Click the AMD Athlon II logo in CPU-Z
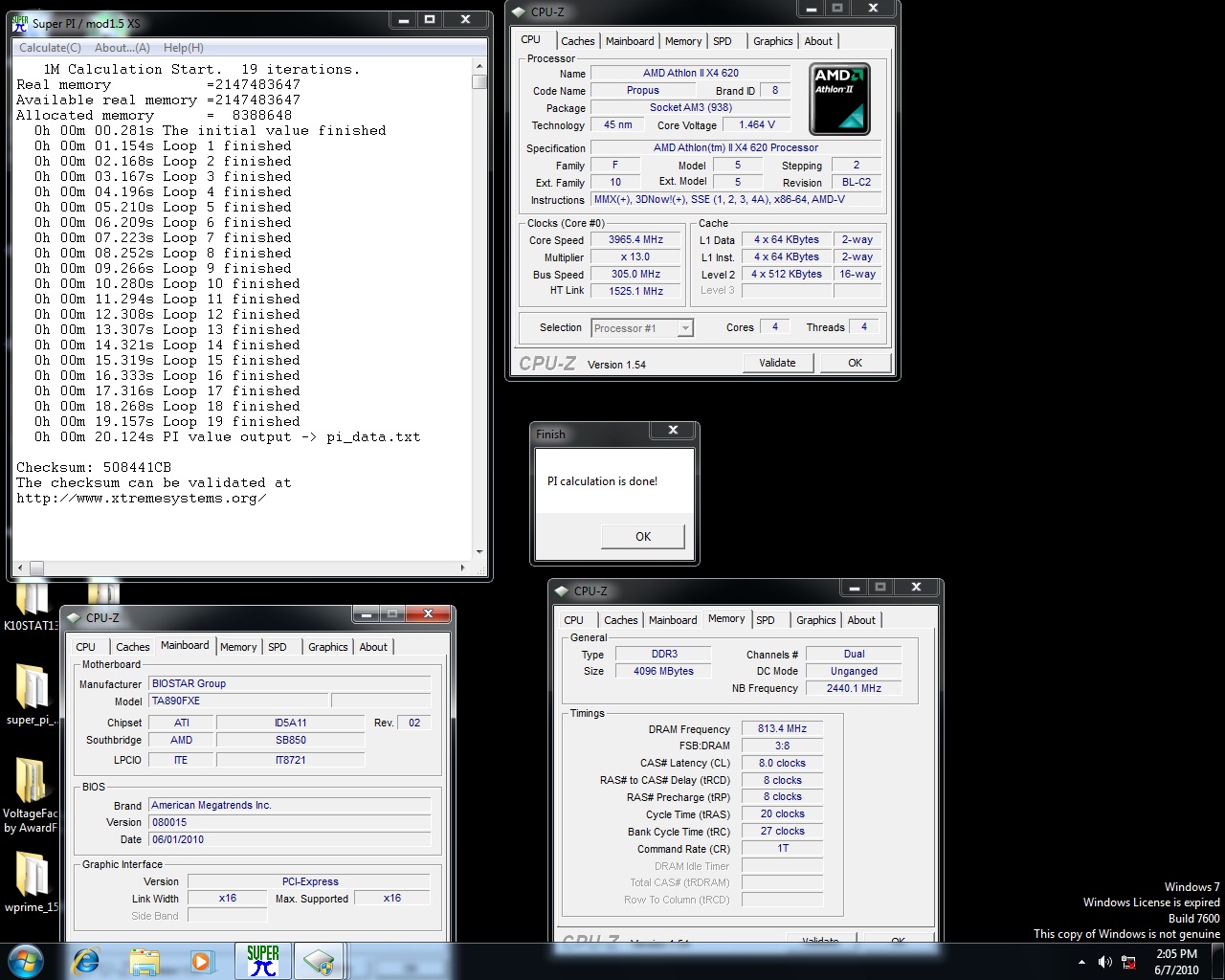 tap(839, 100)
